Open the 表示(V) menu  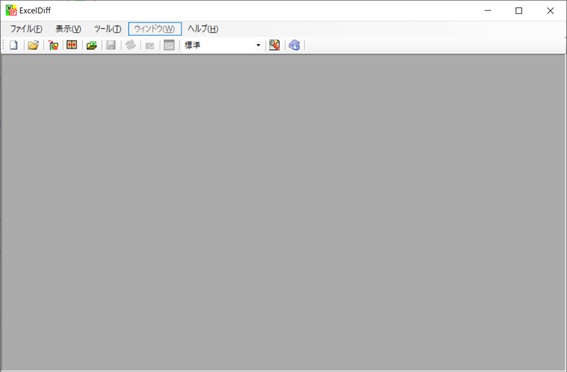coord(68,29)
